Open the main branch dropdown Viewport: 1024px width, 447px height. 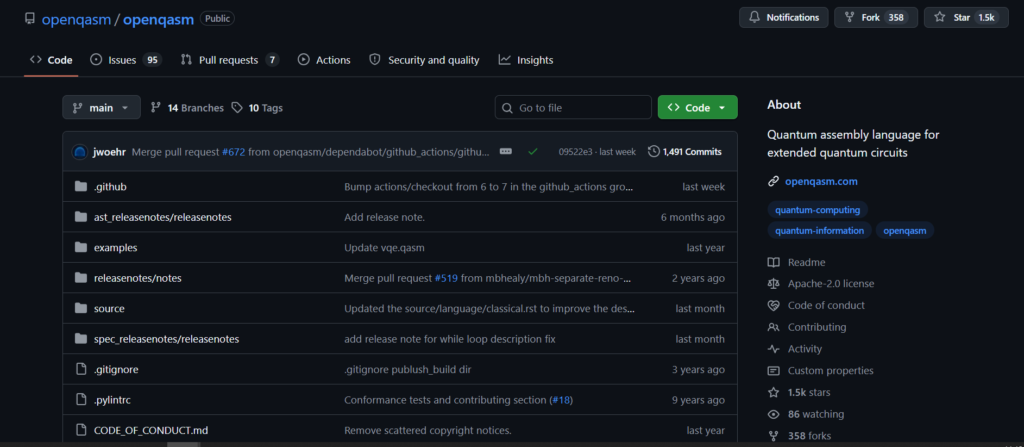pos(101,108)
